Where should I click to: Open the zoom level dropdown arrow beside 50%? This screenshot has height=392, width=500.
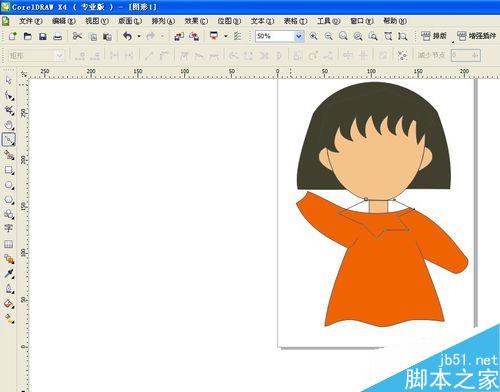coord(299,36)
